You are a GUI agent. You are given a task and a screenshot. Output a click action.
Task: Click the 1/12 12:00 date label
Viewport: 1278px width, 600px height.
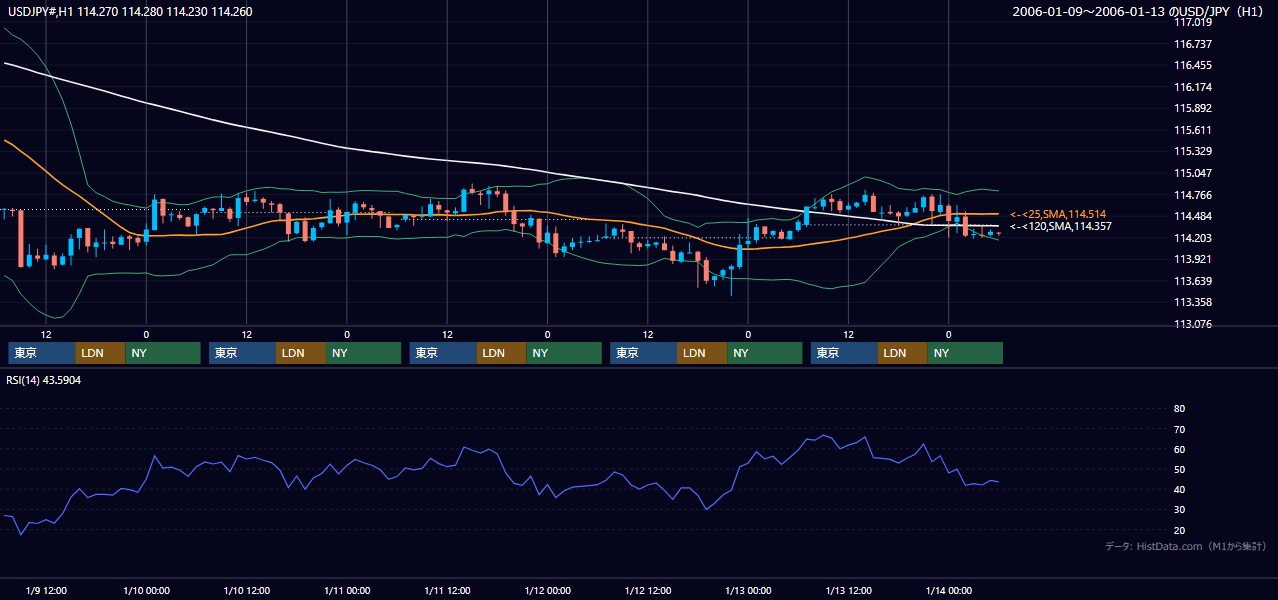(x=648, y=590)
